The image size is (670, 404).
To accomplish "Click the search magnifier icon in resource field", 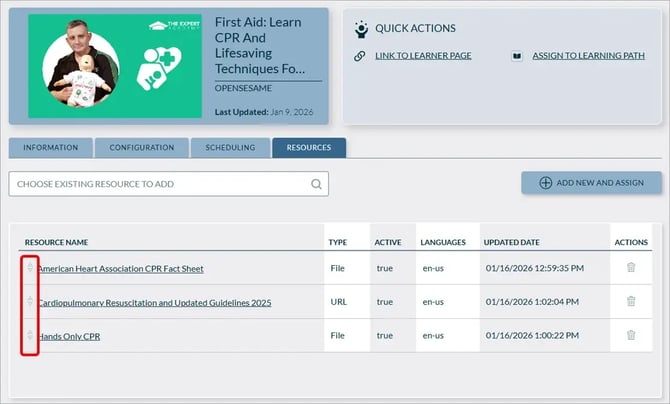I will (x=316, y=184).
